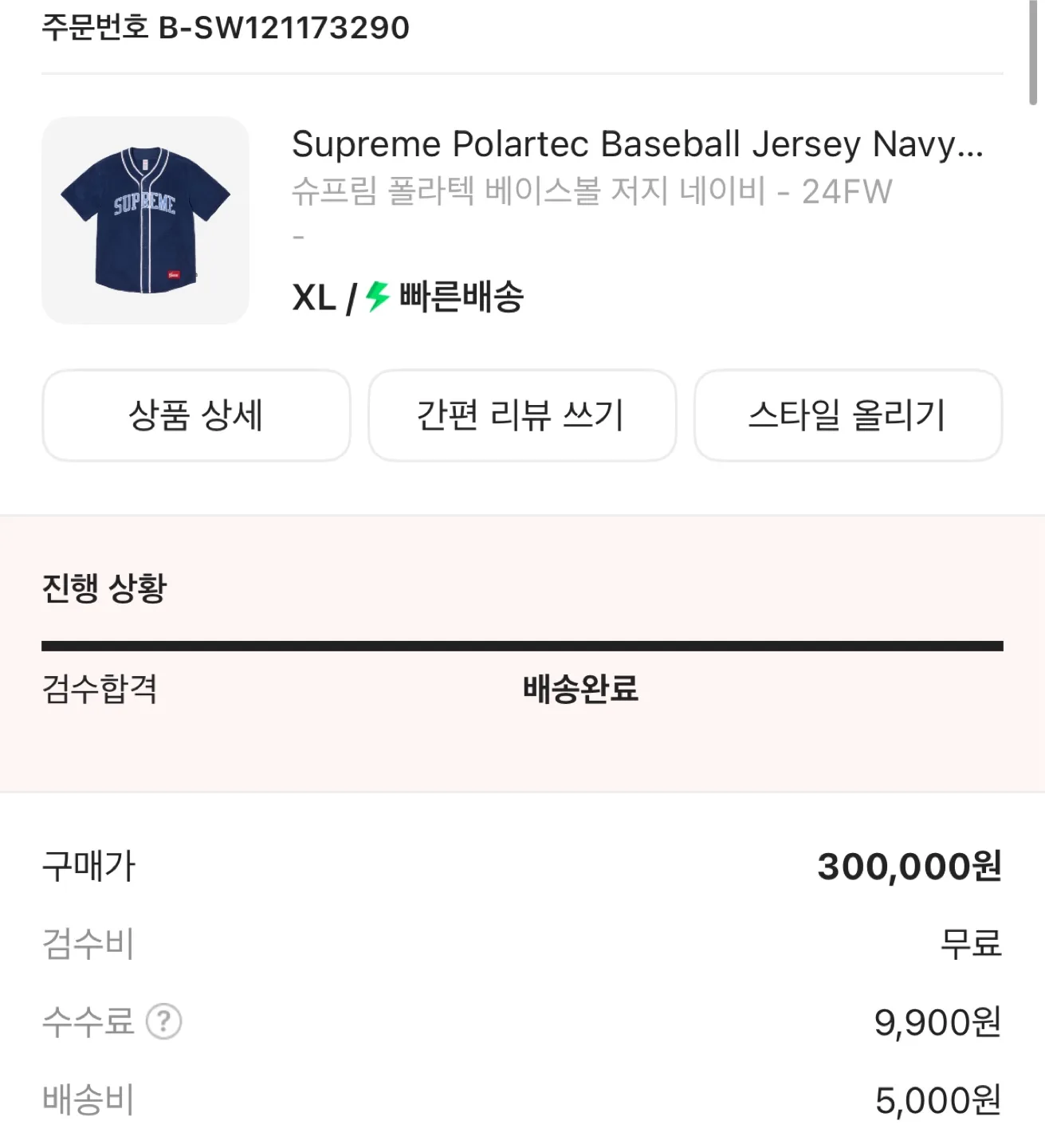Image resolution: width=1045 pixels, height=1148 pixels.
Task: Open the Supreme Polartec Baseball Jersey title
Action: pos(637,144)
